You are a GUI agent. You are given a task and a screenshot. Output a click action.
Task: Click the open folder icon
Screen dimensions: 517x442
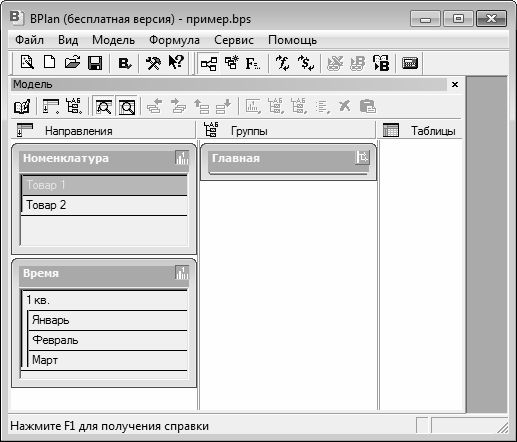coord(72,63)
